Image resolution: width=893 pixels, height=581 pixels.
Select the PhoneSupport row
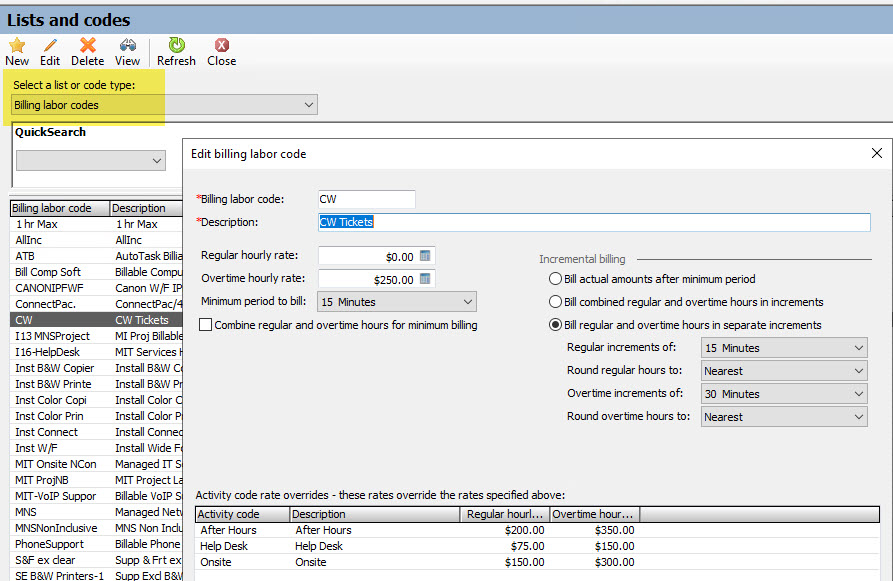point(97,543)
